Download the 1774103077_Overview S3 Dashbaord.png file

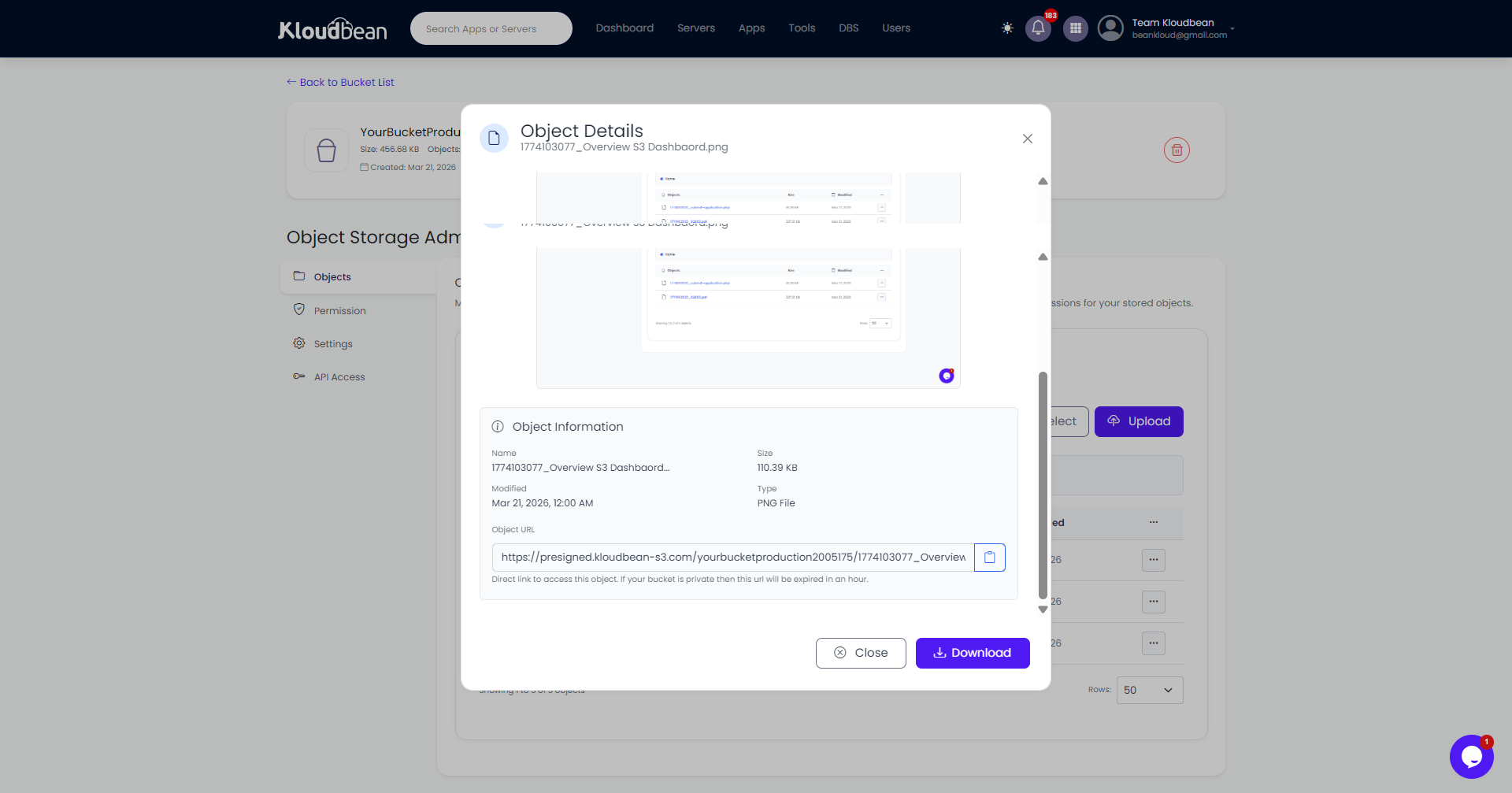972,653
